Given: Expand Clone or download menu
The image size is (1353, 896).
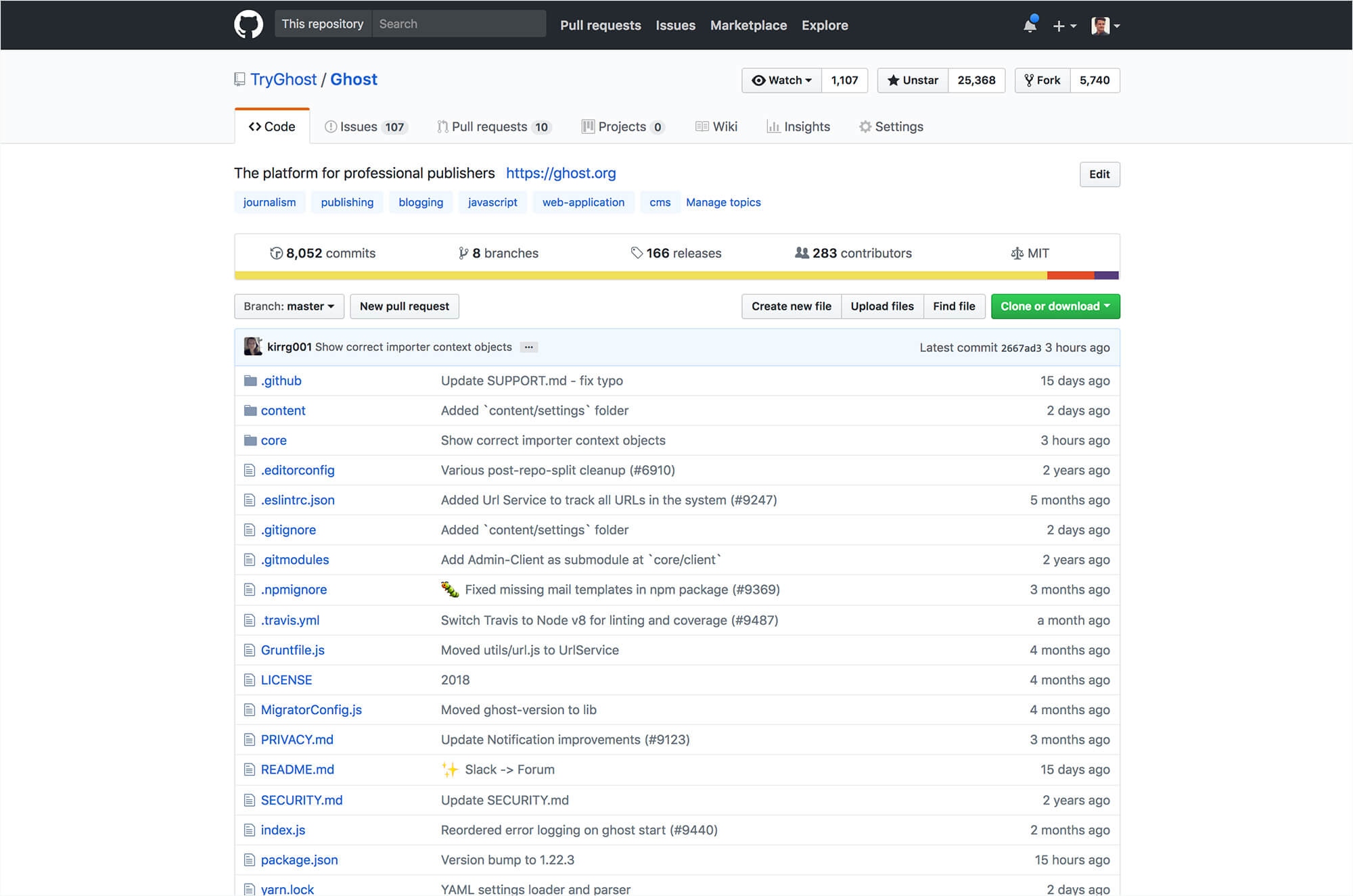Looking at the screenshot, I should tap(1055, 306).
